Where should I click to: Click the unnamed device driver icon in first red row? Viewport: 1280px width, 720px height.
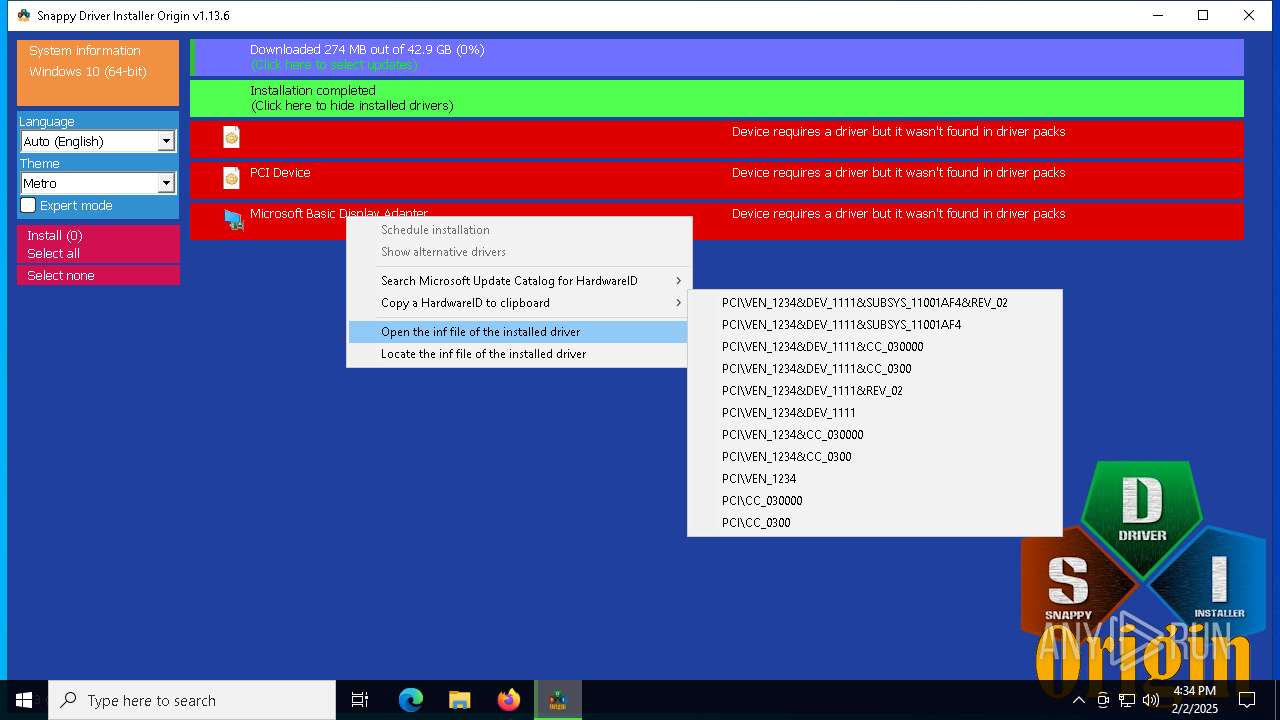231,137
